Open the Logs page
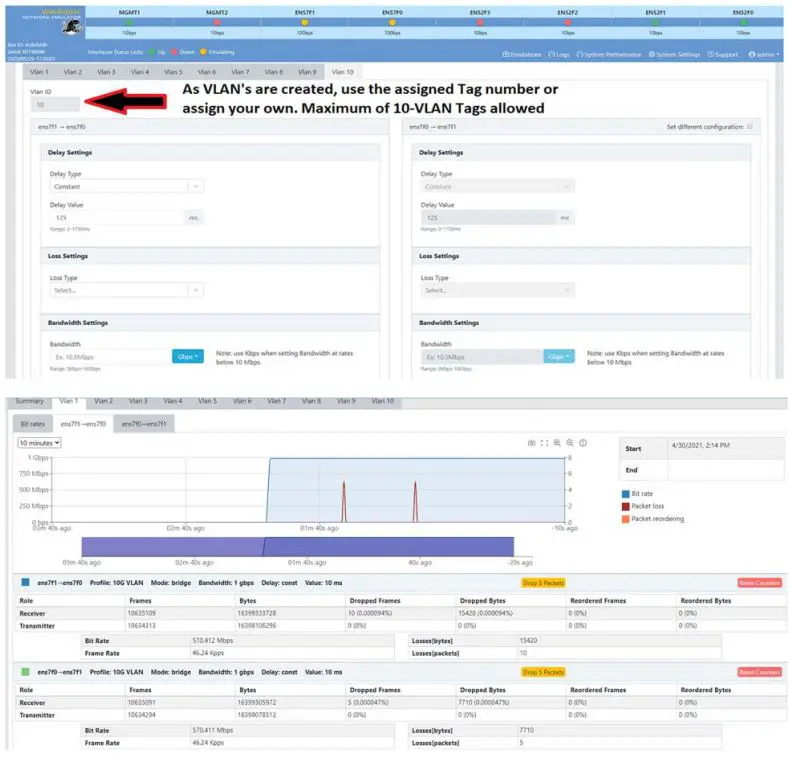 [559, 54]
